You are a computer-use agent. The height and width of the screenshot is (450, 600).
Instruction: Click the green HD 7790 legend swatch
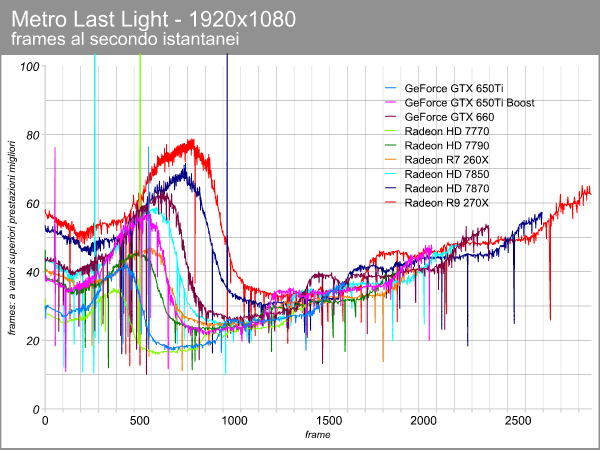click(x=390, y=146)
